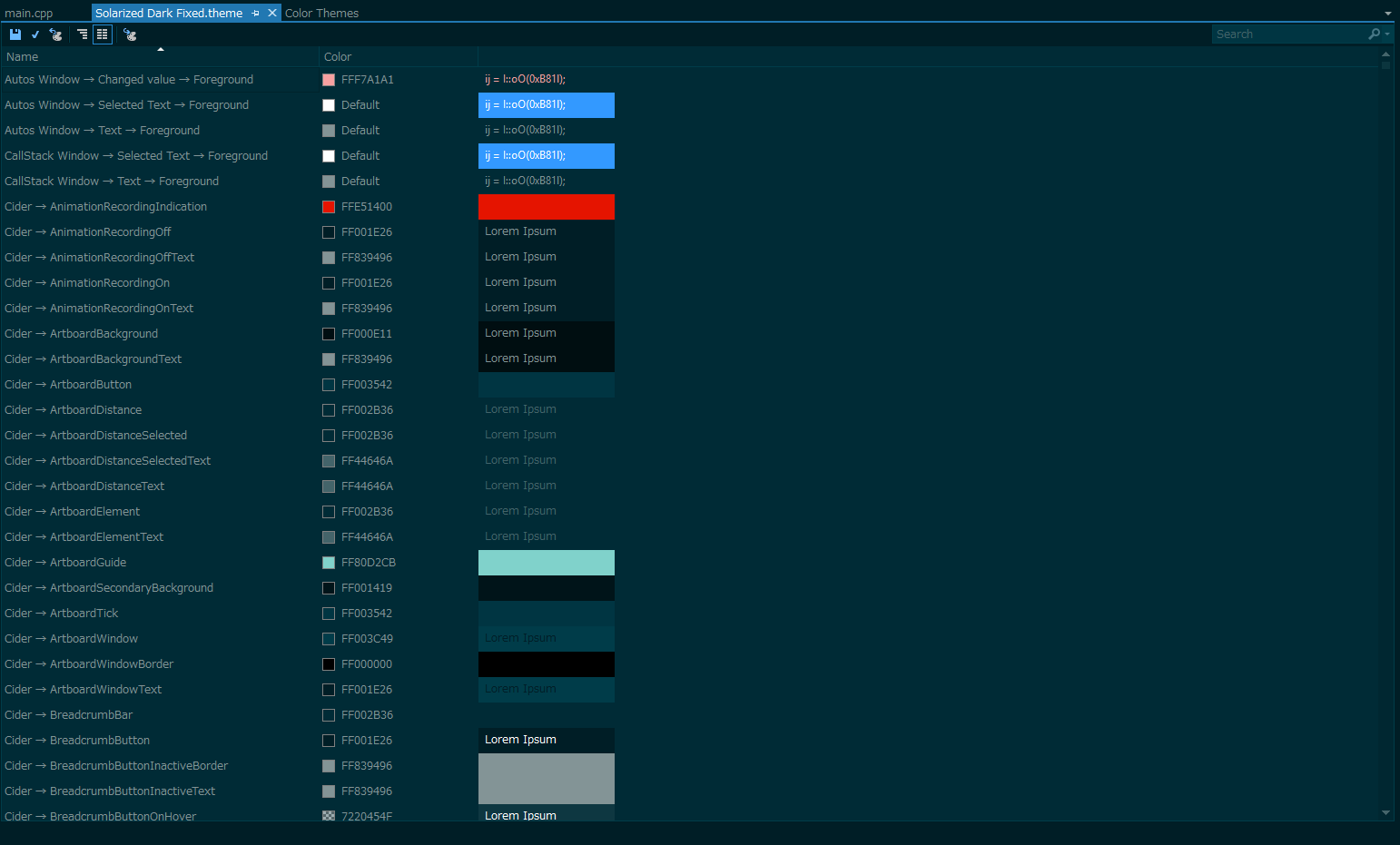Click the teal FF80D2CB color swatch

(x=328, y=562)
